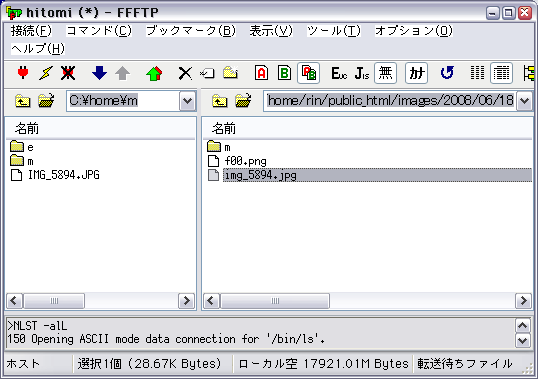Open the ツール(T) menu

(334, 31)
